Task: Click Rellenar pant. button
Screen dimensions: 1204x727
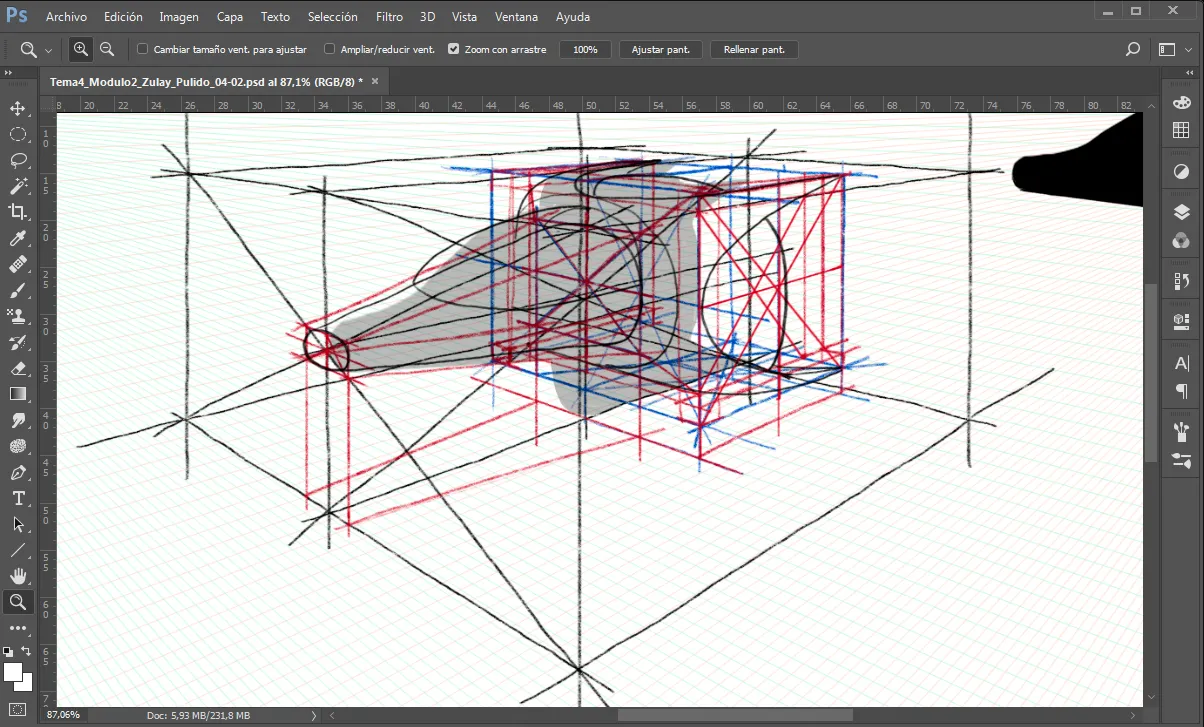Action: (754, 49)
